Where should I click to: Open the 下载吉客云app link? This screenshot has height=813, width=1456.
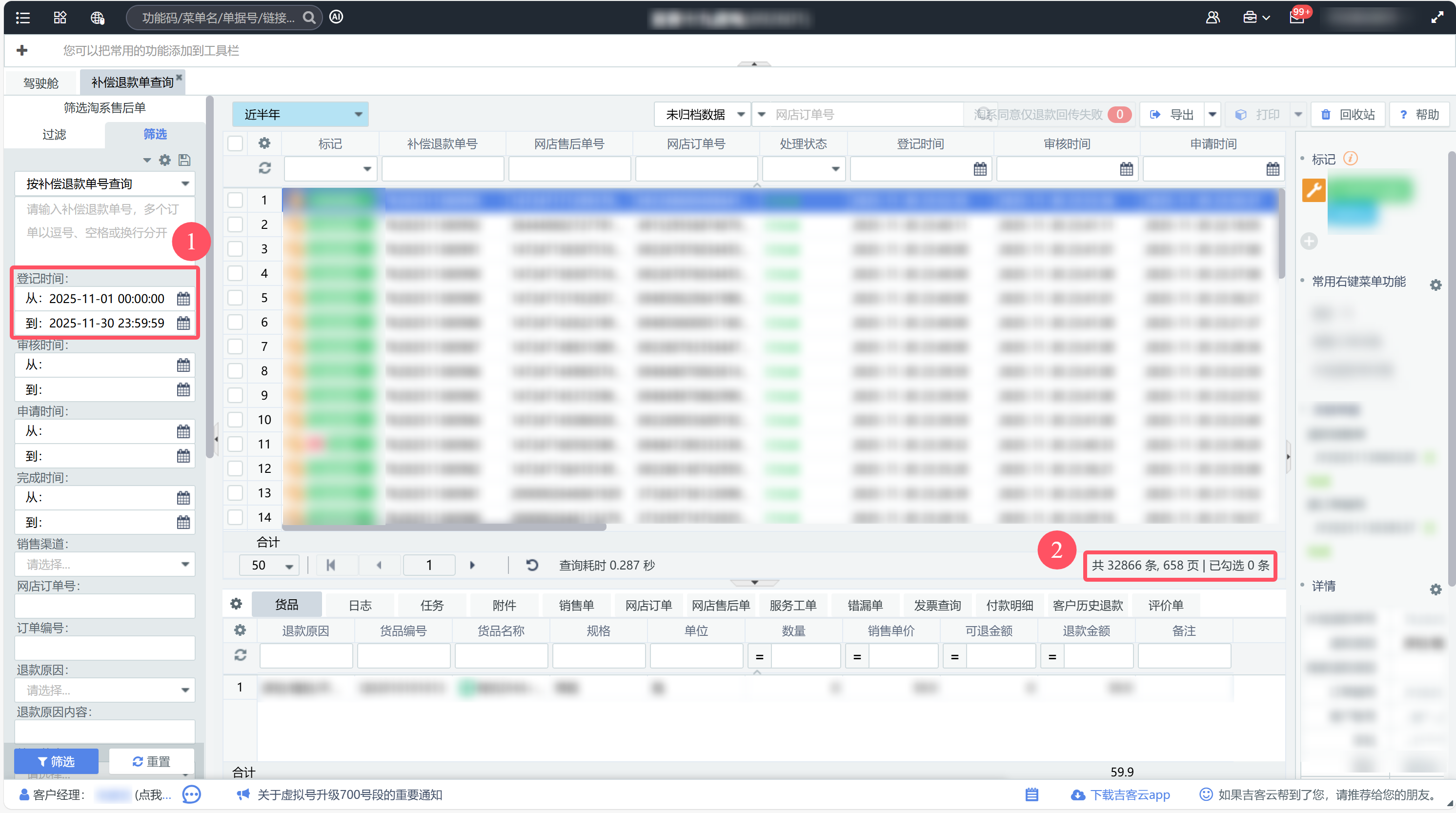point(1120,794)
